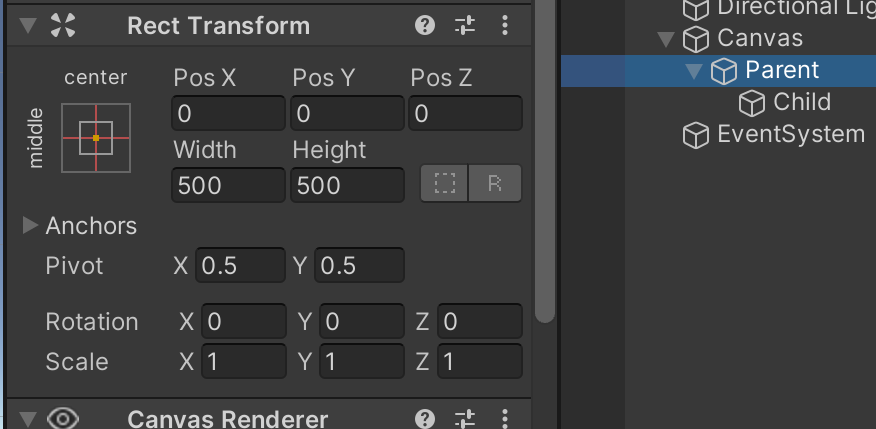
Task: Open Rect Transform preset settings icon
Action: pos(465,26)
